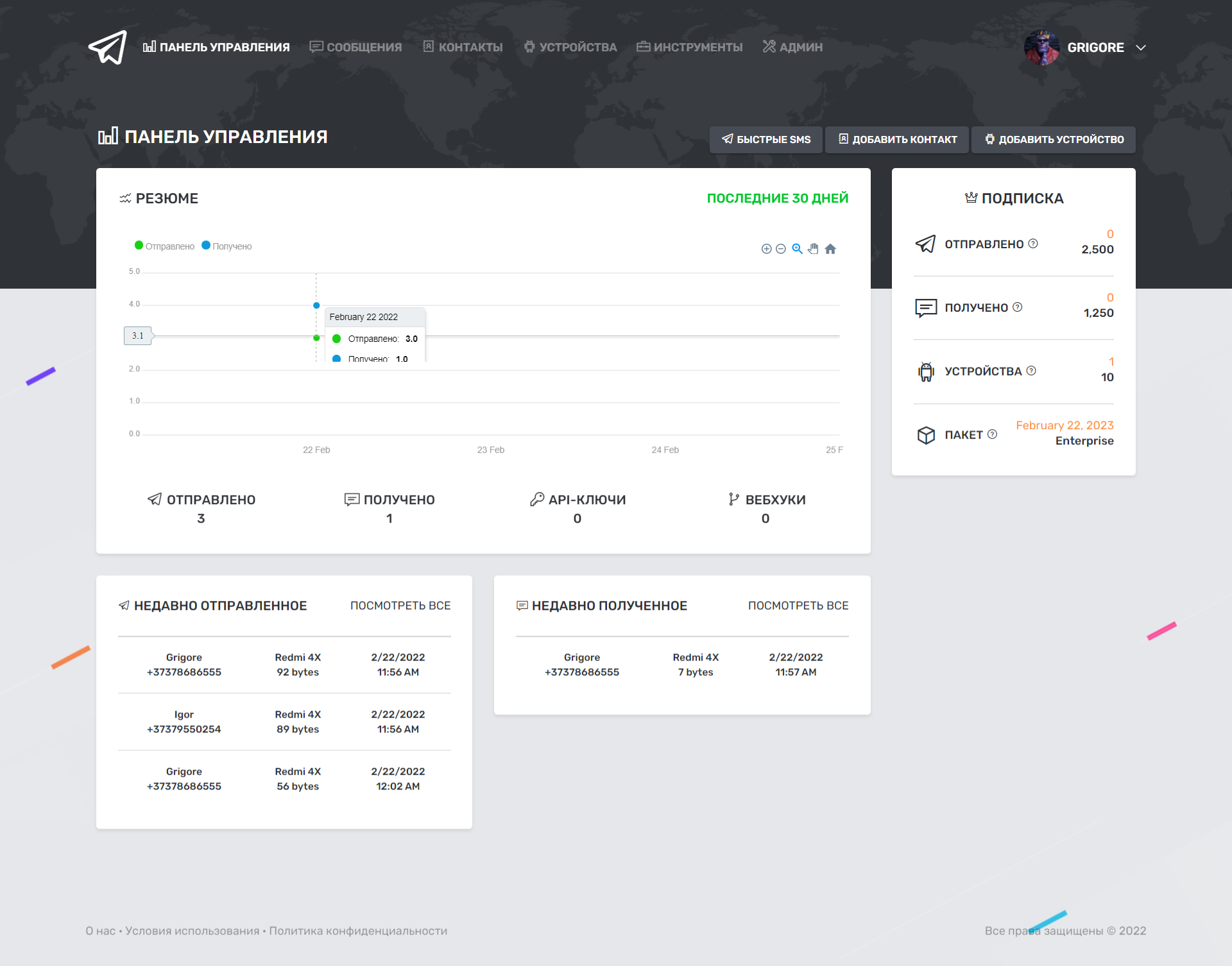Expand the Grigore user menu chevron

1141,47
